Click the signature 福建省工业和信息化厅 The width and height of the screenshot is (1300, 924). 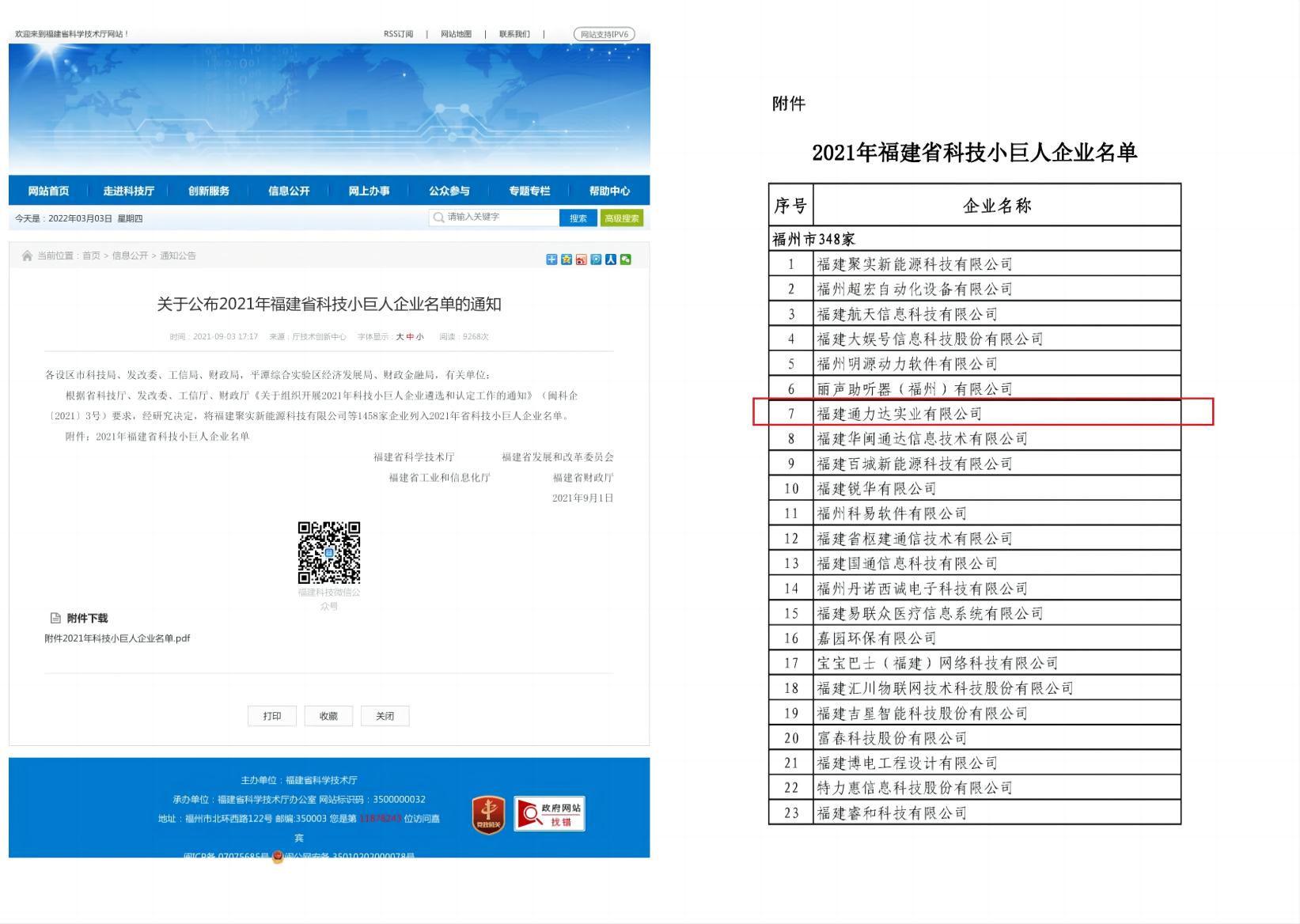coord(439,478)
